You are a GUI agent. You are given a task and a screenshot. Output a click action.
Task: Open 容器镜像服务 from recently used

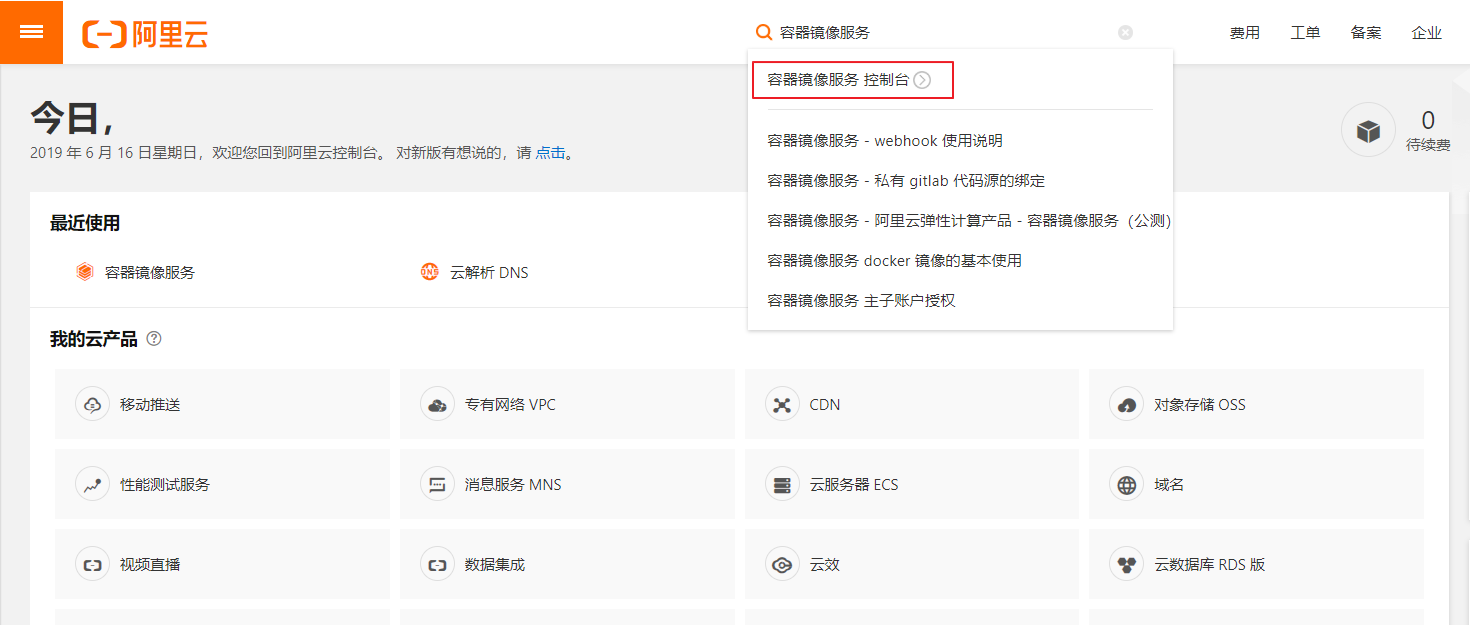(149, 272)
